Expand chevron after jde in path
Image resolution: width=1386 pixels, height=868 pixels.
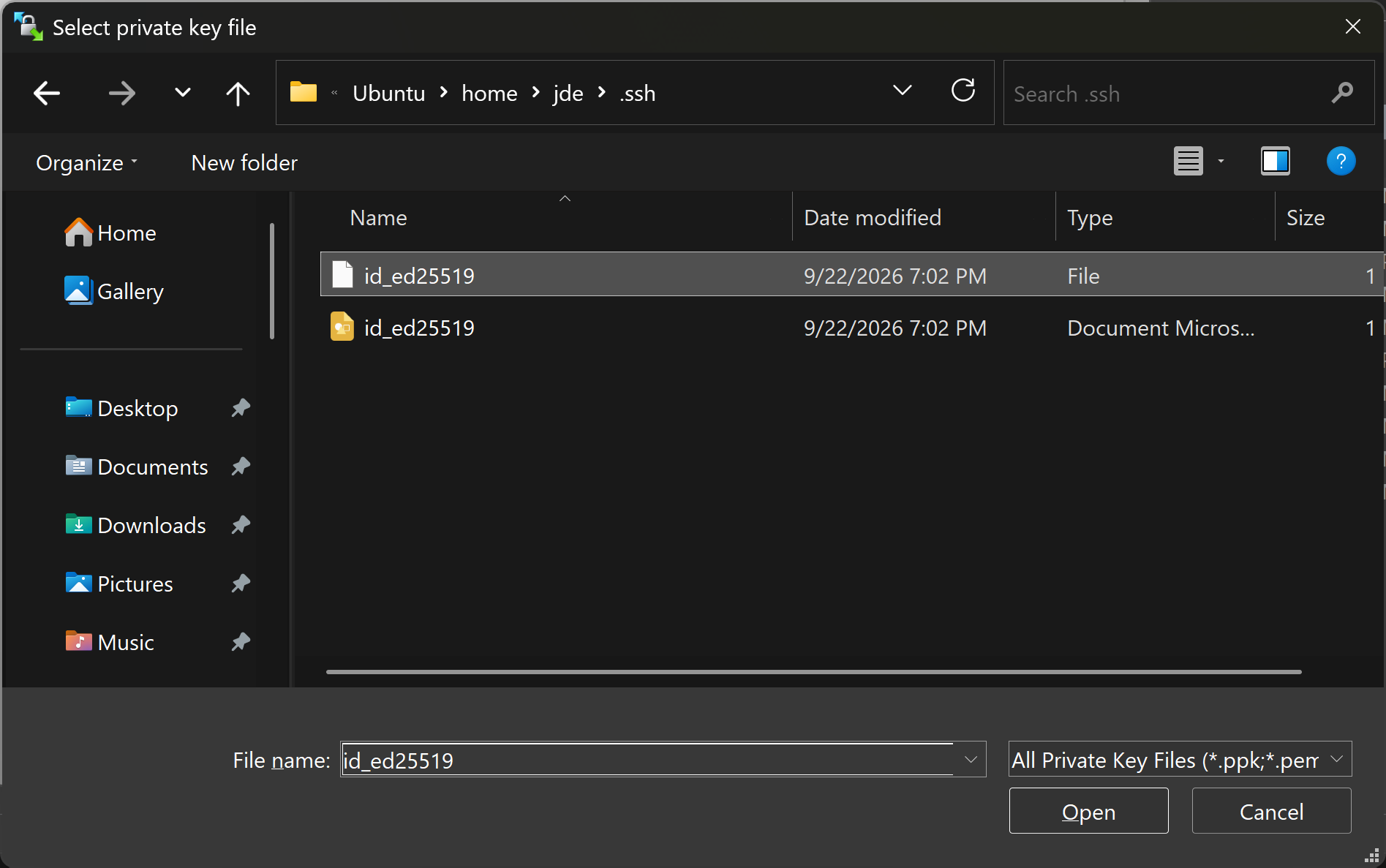601,92
